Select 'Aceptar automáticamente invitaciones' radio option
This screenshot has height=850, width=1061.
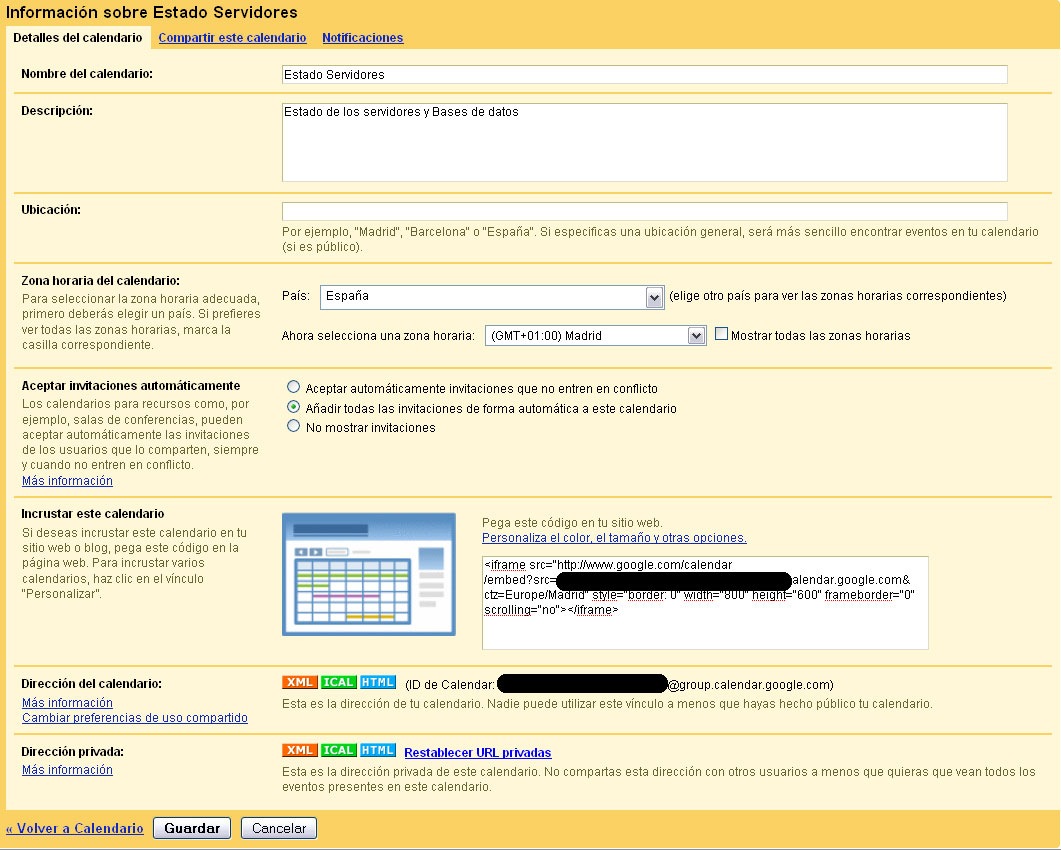(293, 387)
